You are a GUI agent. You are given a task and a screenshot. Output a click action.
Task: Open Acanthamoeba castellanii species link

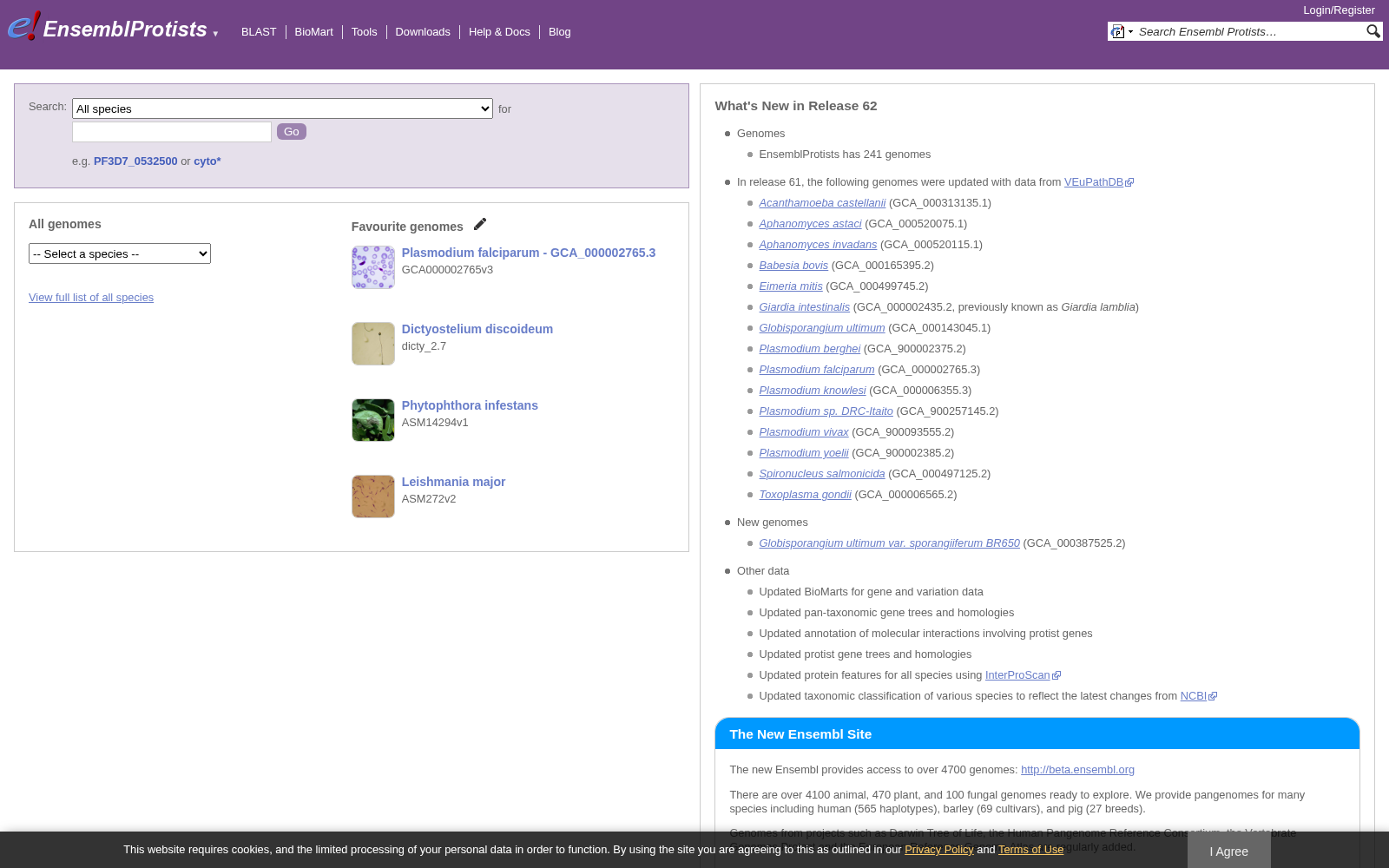[822, 203]
